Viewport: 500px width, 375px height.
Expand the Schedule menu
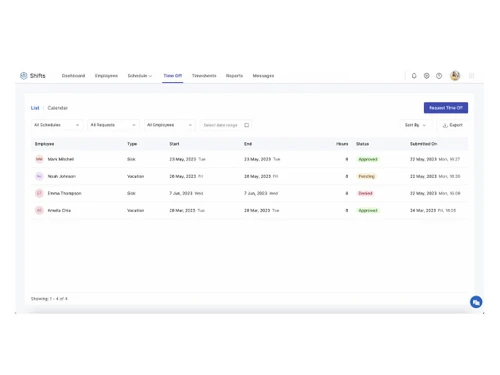point(140,76)
